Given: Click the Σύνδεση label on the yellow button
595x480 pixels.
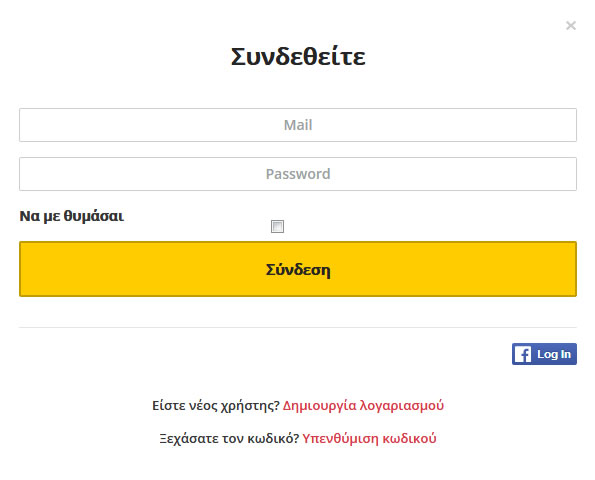Looking at the screenshot, I should 298,270.
